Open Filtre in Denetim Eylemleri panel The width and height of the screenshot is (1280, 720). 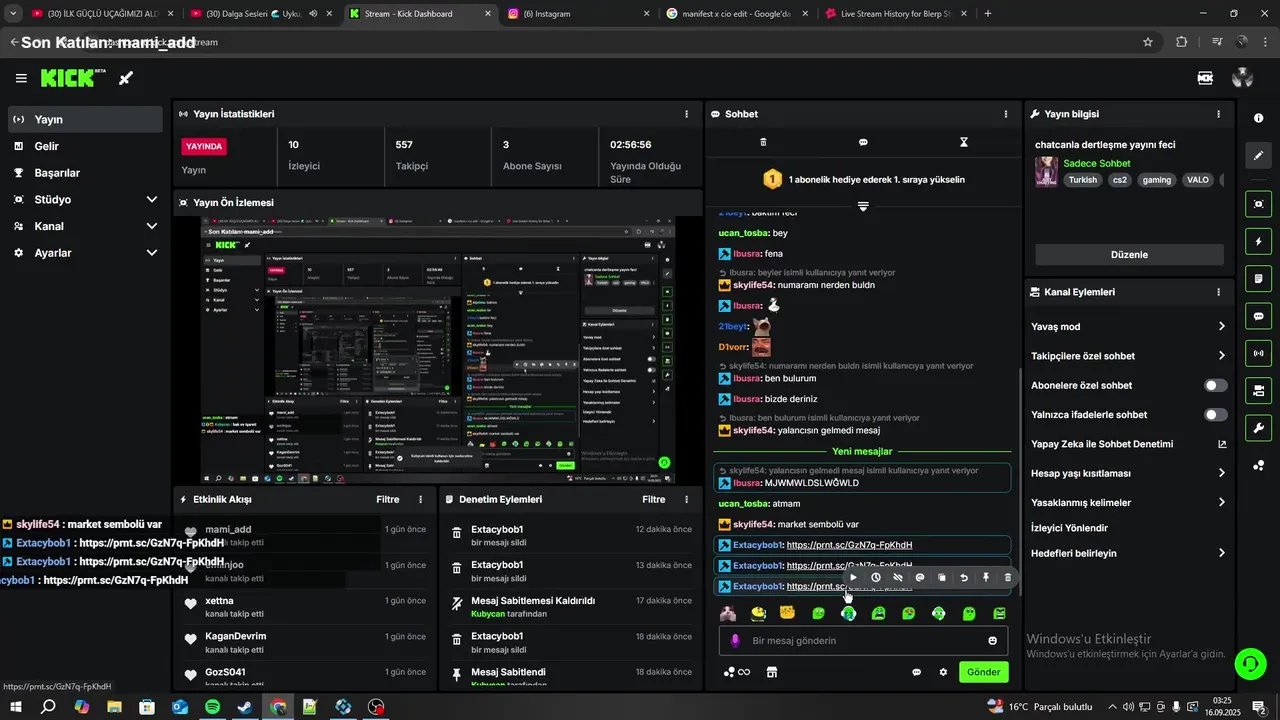pyautogui.click(x=654, y=499)
